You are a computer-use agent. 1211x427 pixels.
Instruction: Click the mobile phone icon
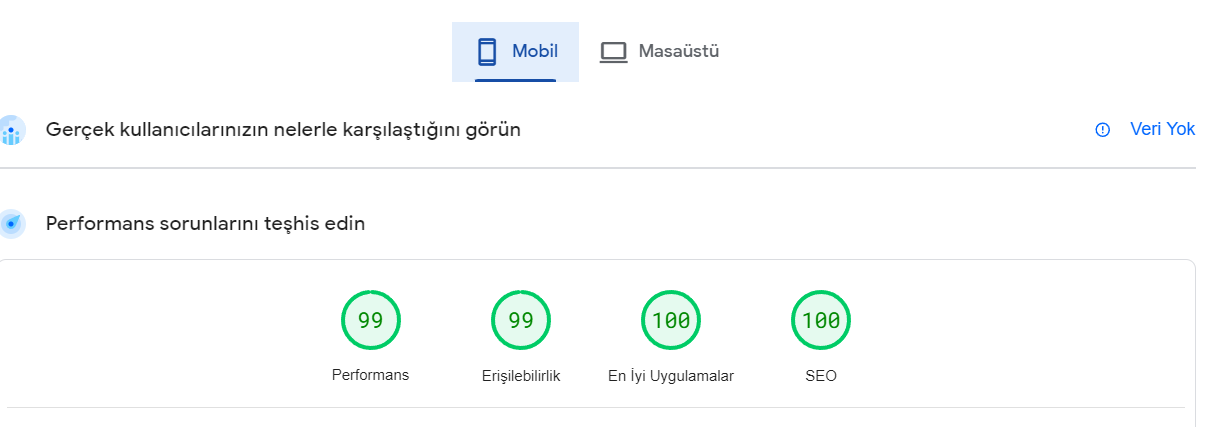487,52
